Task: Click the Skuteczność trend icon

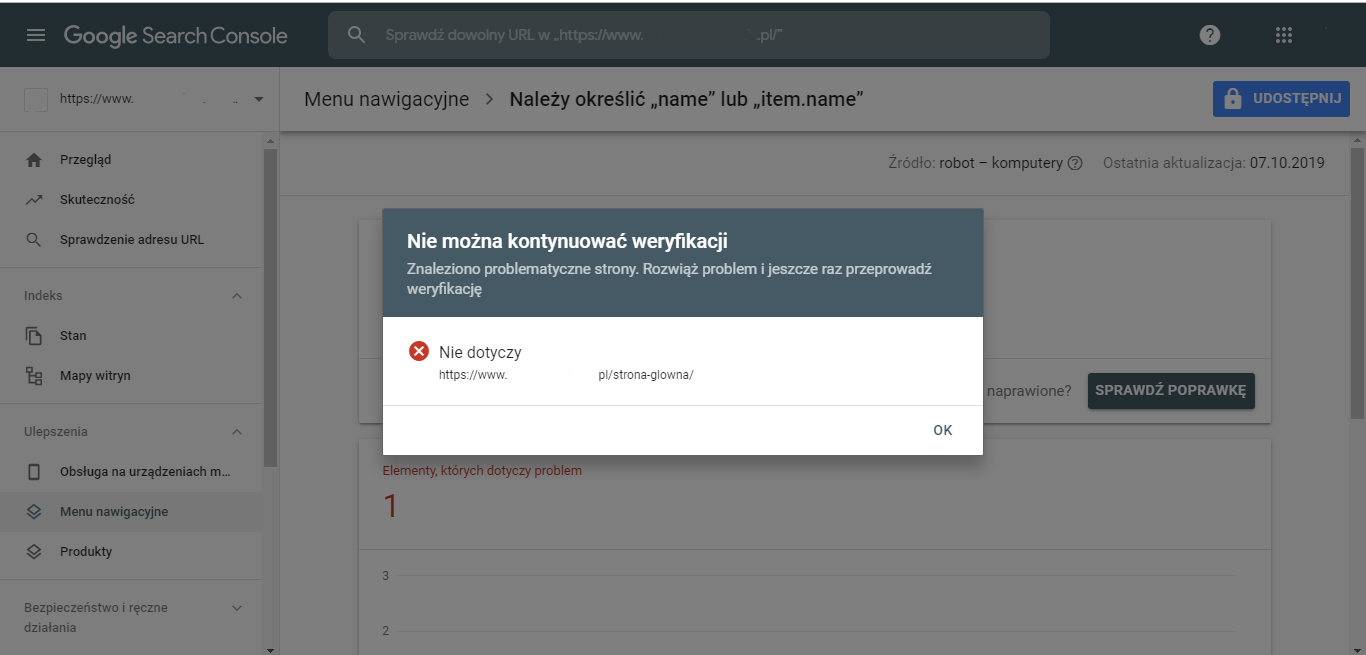Action: [x=34, y=200]
